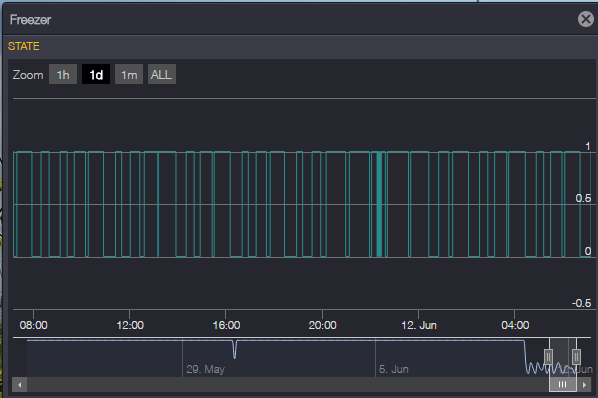Click the navigator right range handle
This screenshot has height=398, width=598.
coord(576,357)
